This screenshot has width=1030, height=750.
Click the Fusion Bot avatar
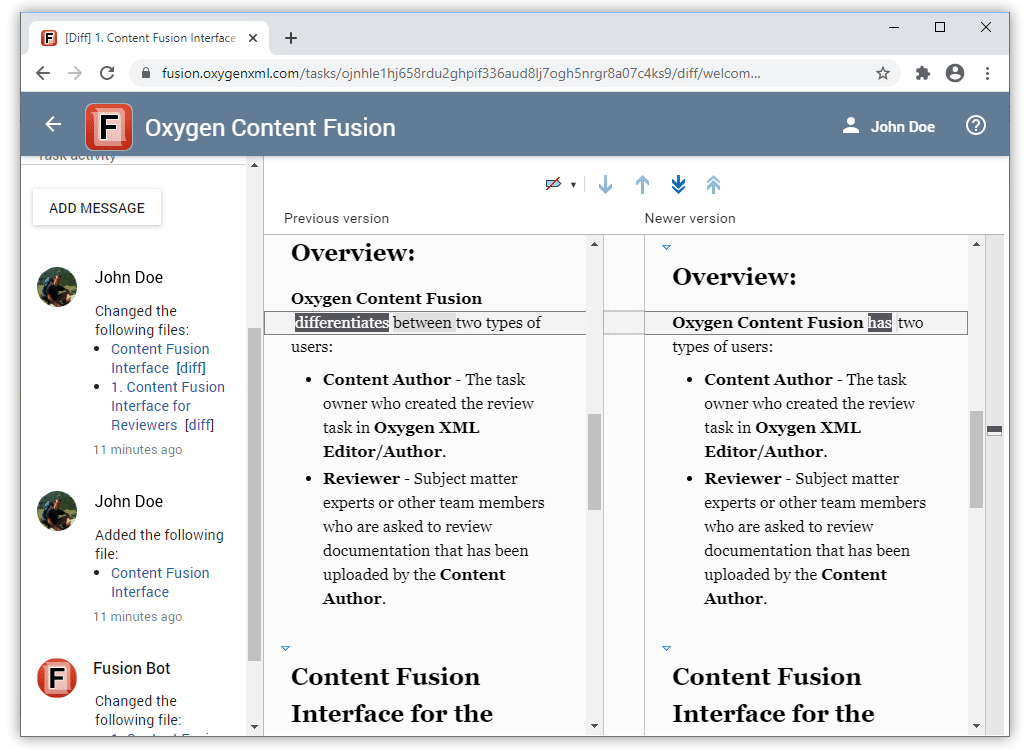tap(57, 678)
